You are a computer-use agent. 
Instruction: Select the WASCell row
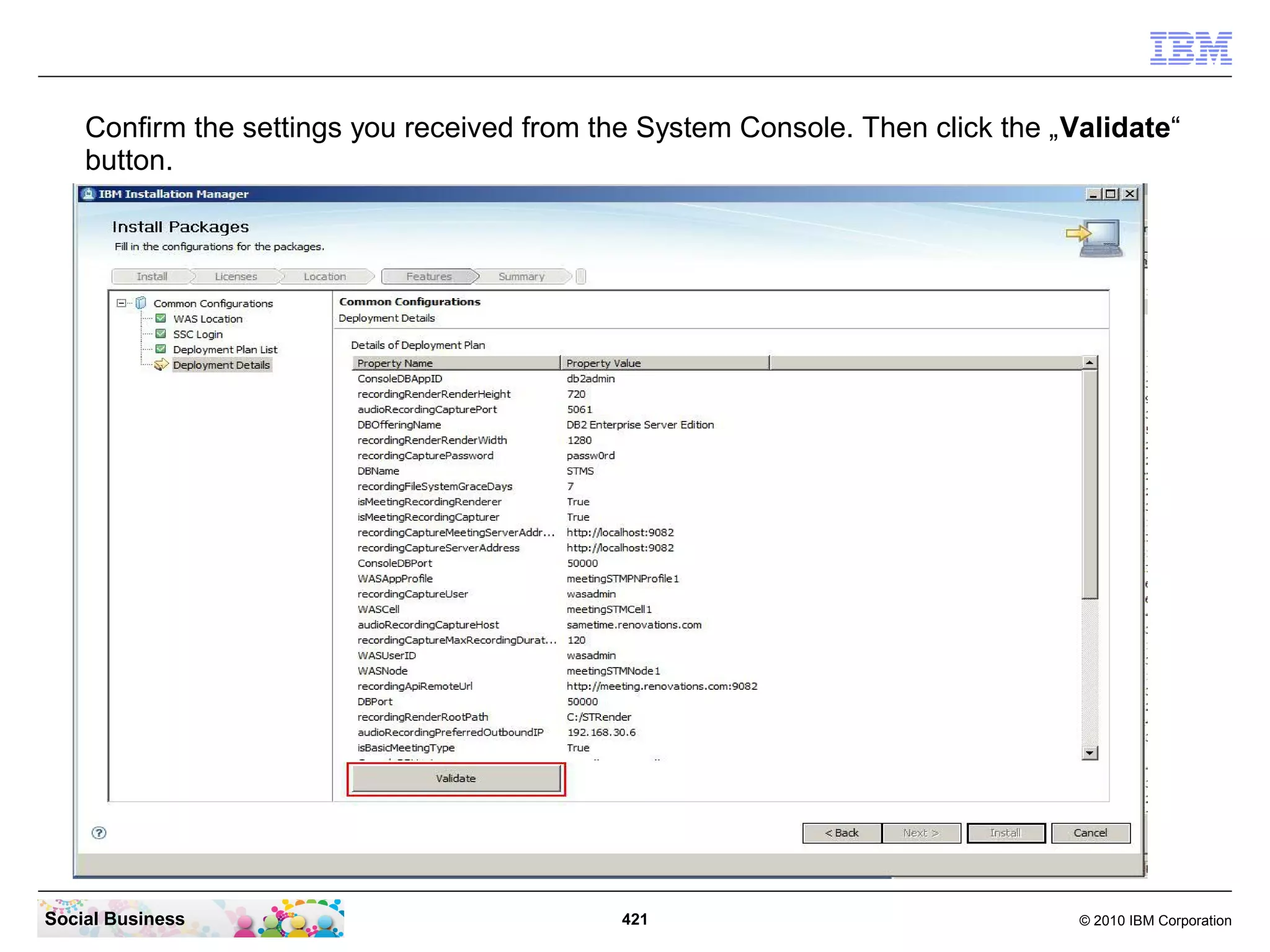point(716,609)
